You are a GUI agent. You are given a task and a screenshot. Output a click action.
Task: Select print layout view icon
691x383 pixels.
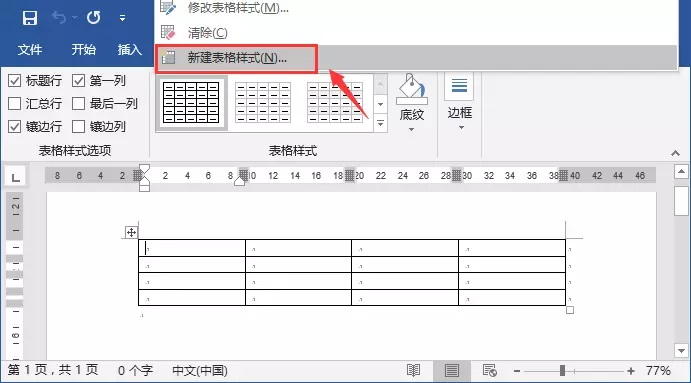(x=452, y=371)
